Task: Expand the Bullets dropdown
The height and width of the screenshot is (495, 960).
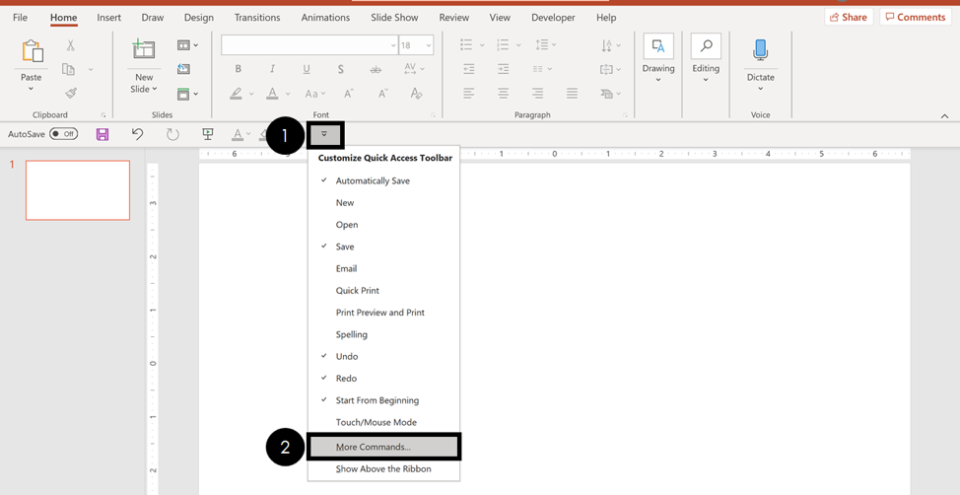Action: tap(482, 45)
